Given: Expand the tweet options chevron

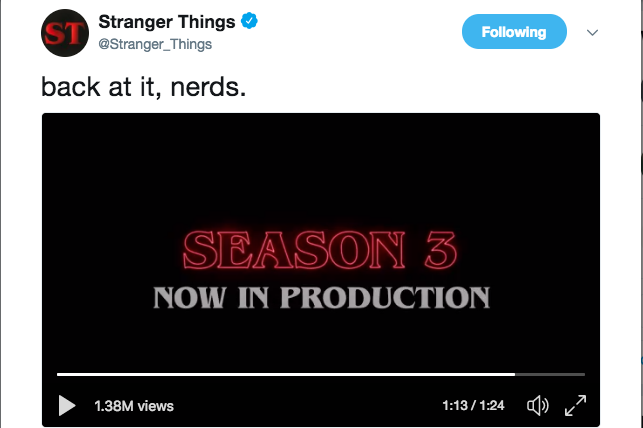Looking at the screenshot, I should [x=592, y=32].
